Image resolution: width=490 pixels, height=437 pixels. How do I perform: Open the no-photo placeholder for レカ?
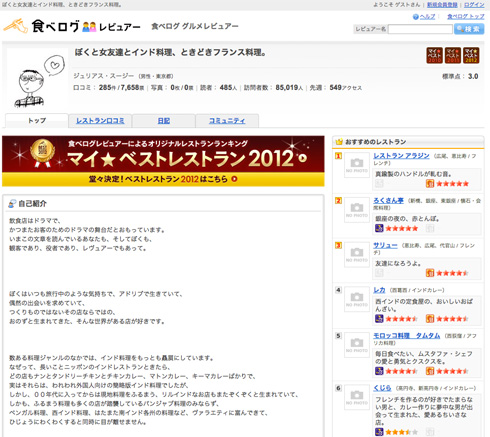tap(357, 299)
